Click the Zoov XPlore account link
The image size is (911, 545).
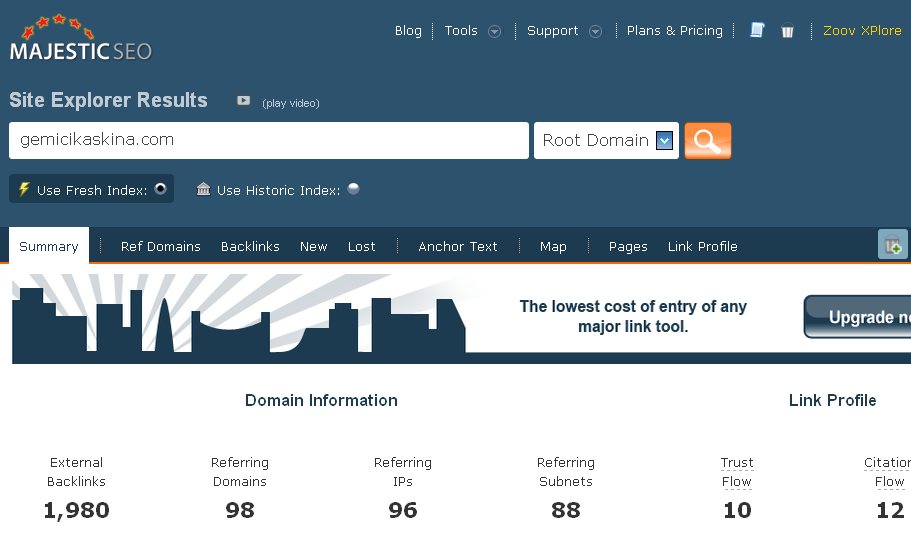861,31
